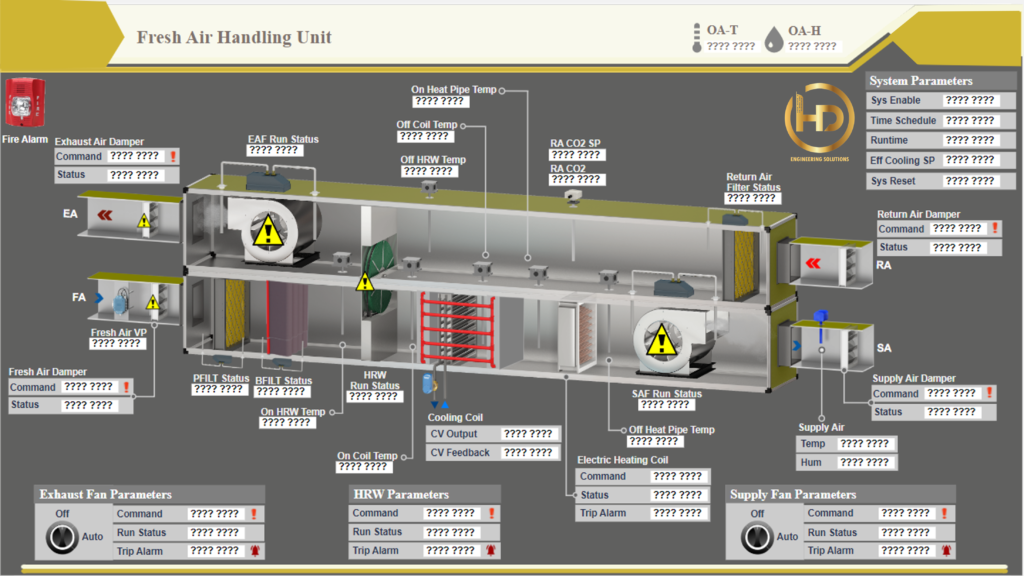
Task: Click the Fire Alarm strobe icon
Action: (x=22, y=104)
